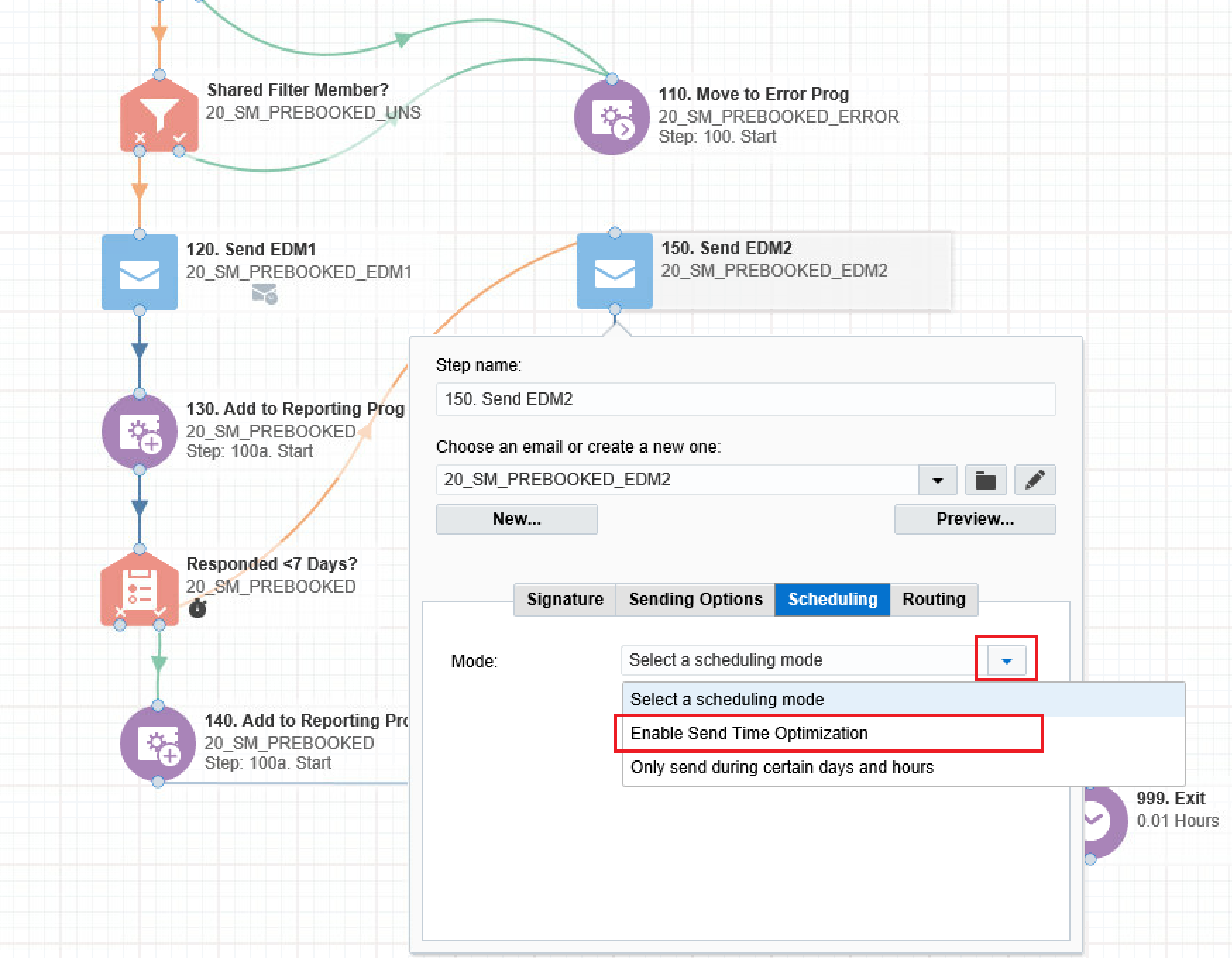The image size is (1232, 958).
Task: Click the Step: 100. Start text
Action: pos(717,137)
